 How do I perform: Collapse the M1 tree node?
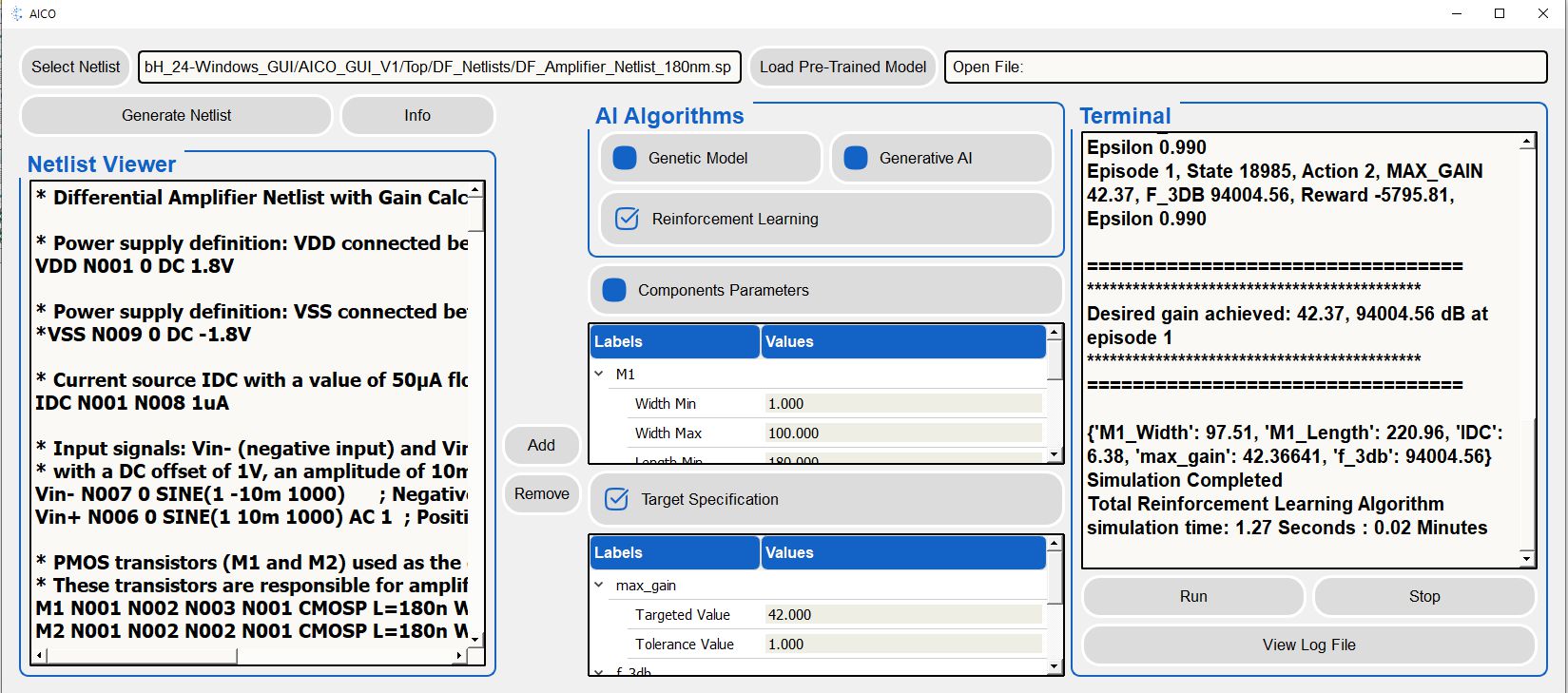(x=599, y=374)
